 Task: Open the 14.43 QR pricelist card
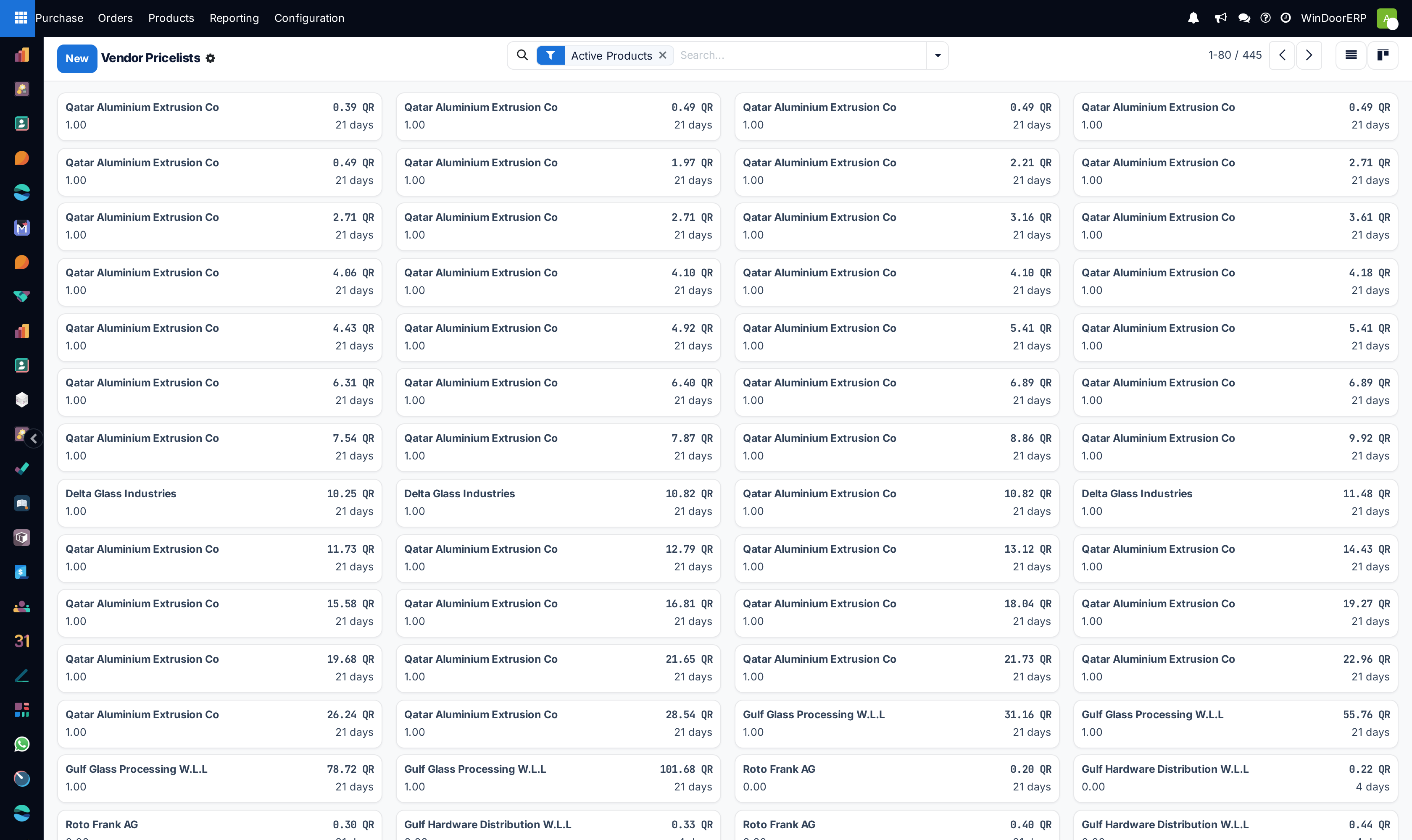1235,559
